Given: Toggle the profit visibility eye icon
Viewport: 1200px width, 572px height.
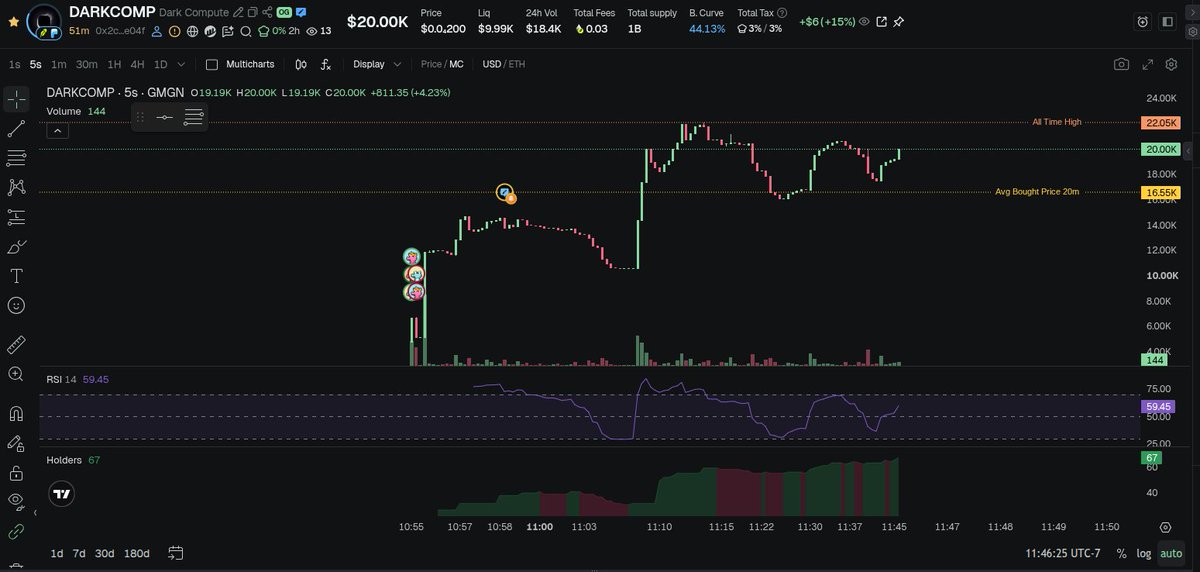Looking at the screenshot, I should 864,21.
